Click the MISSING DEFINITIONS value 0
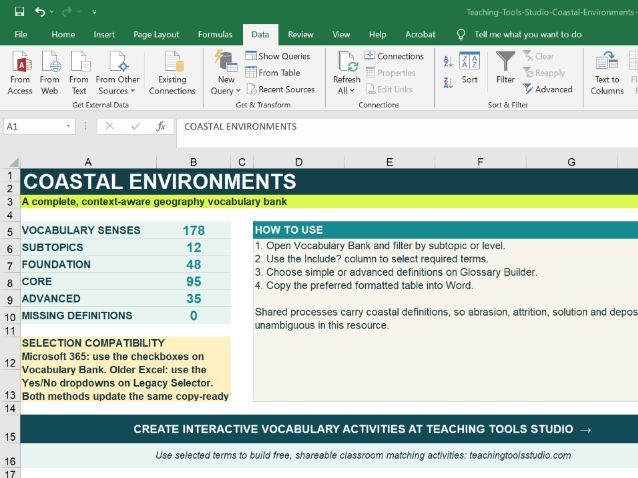The width and height of the screenshot is (638, 478). [x=194, y=316]
